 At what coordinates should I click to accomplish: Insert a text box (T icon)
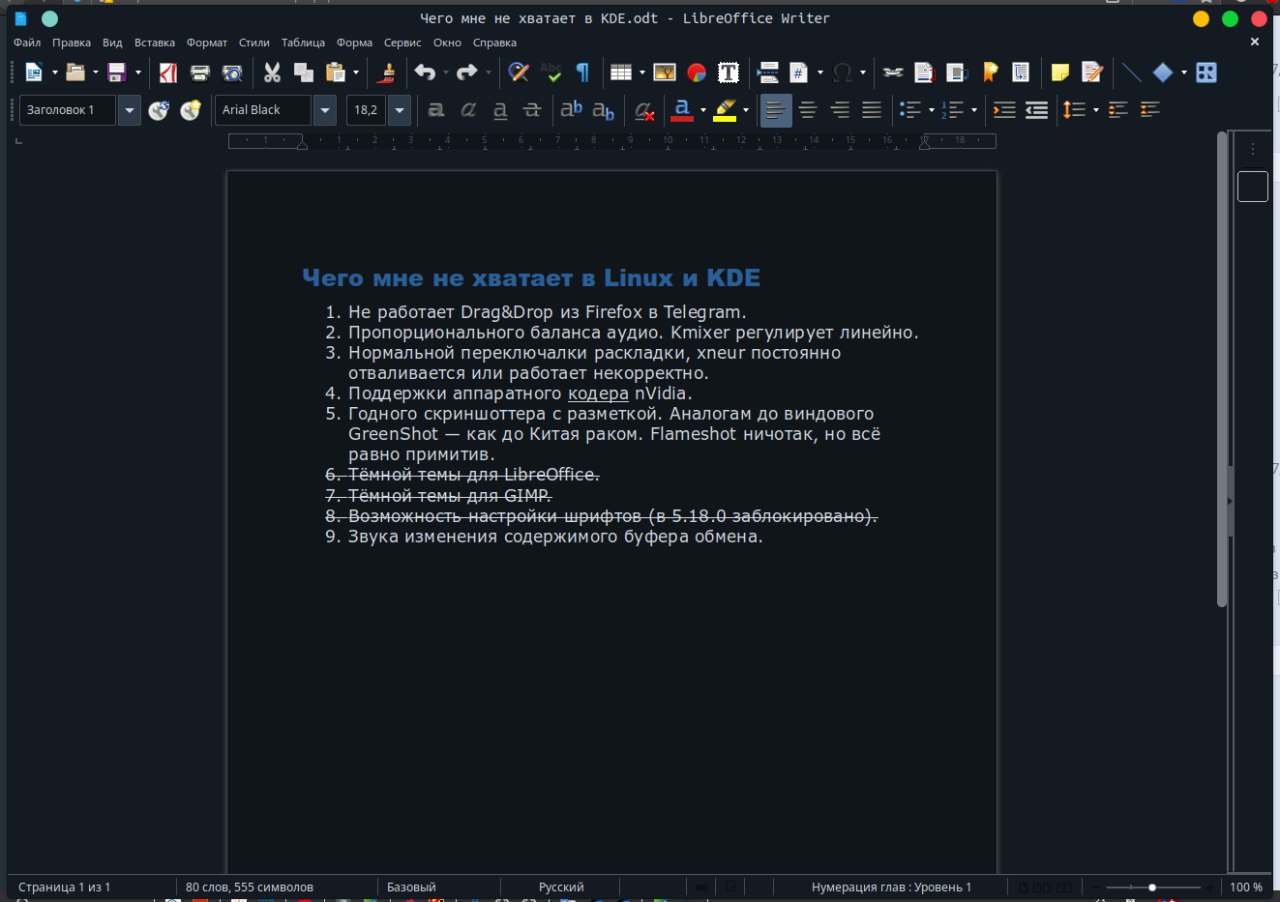(x=729, y=72)
